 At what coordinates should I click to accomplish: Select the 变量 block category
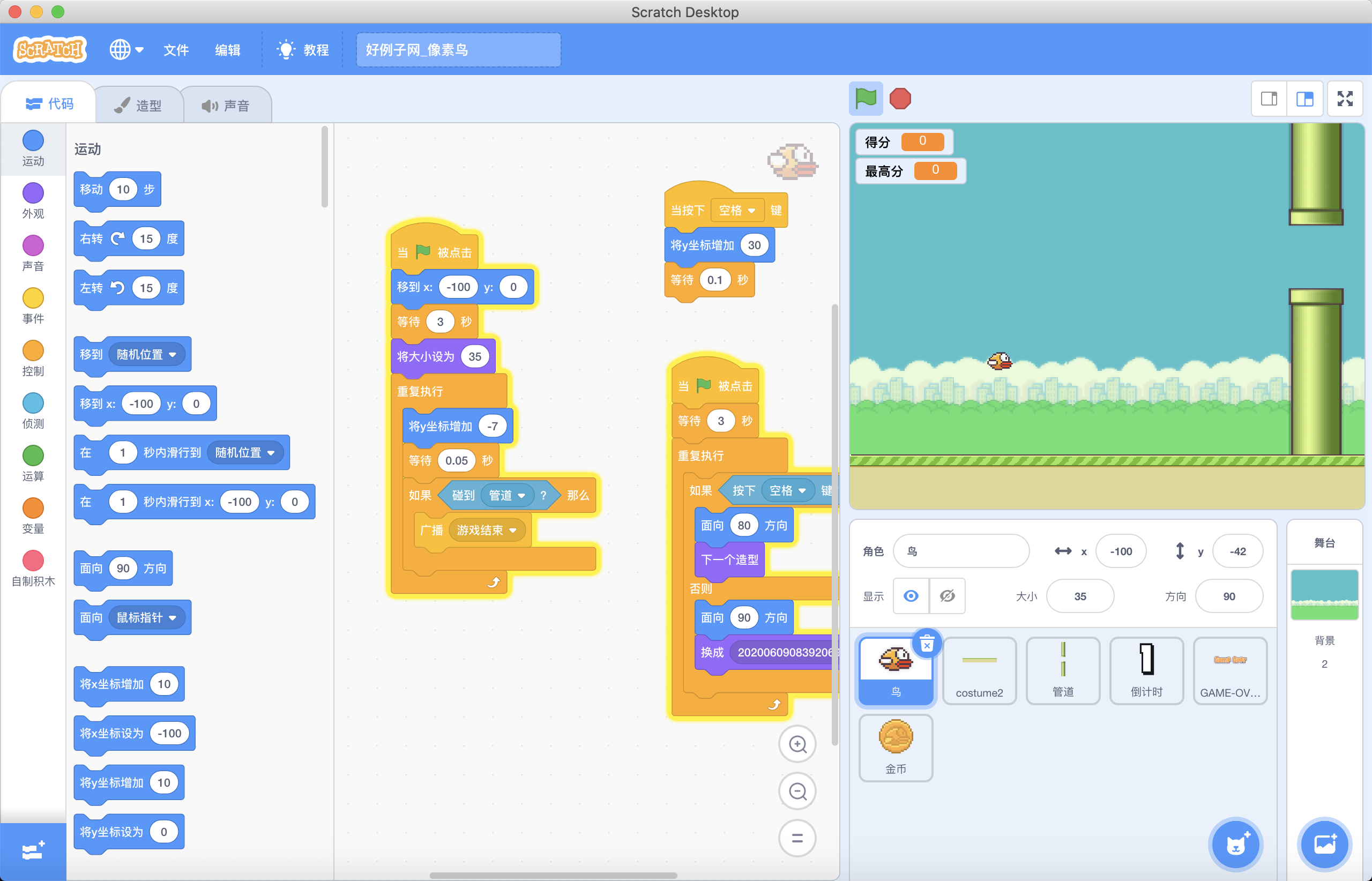point(33,516)
